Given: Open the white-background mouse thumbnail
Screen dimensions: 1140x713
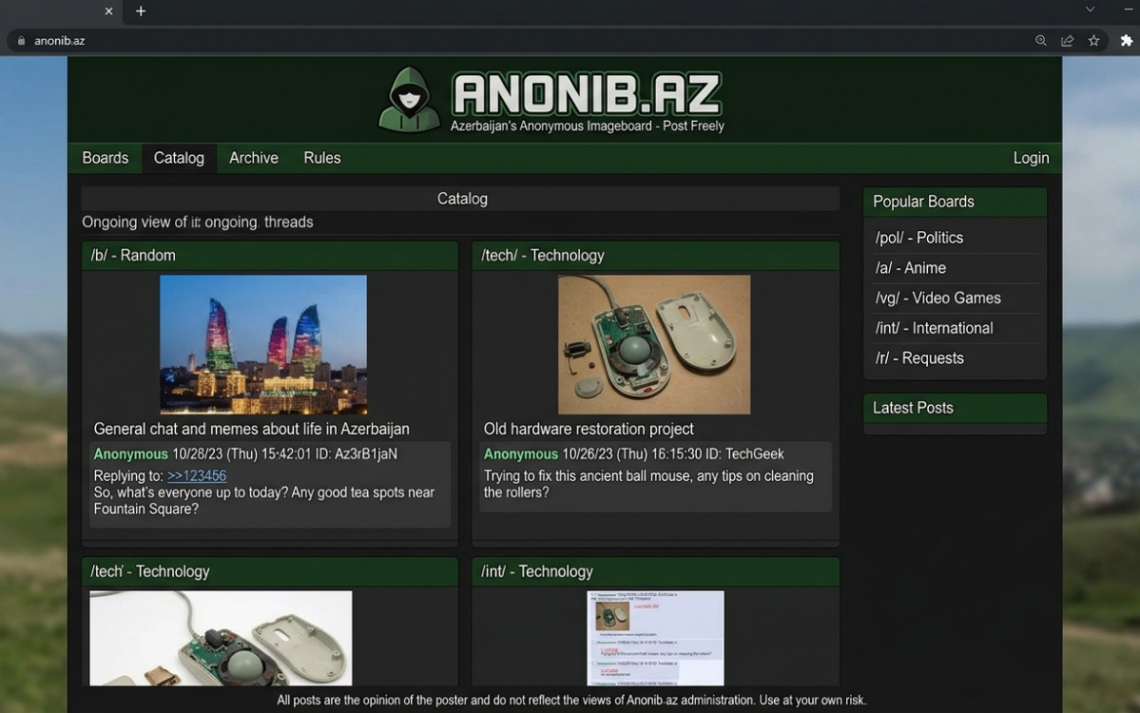Looking at the screenshot, I should coord(220,638).
